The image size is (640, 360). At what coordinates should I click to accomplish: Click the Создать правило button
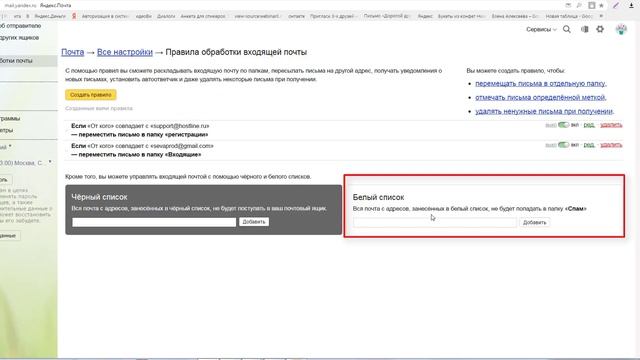[91, 95]
